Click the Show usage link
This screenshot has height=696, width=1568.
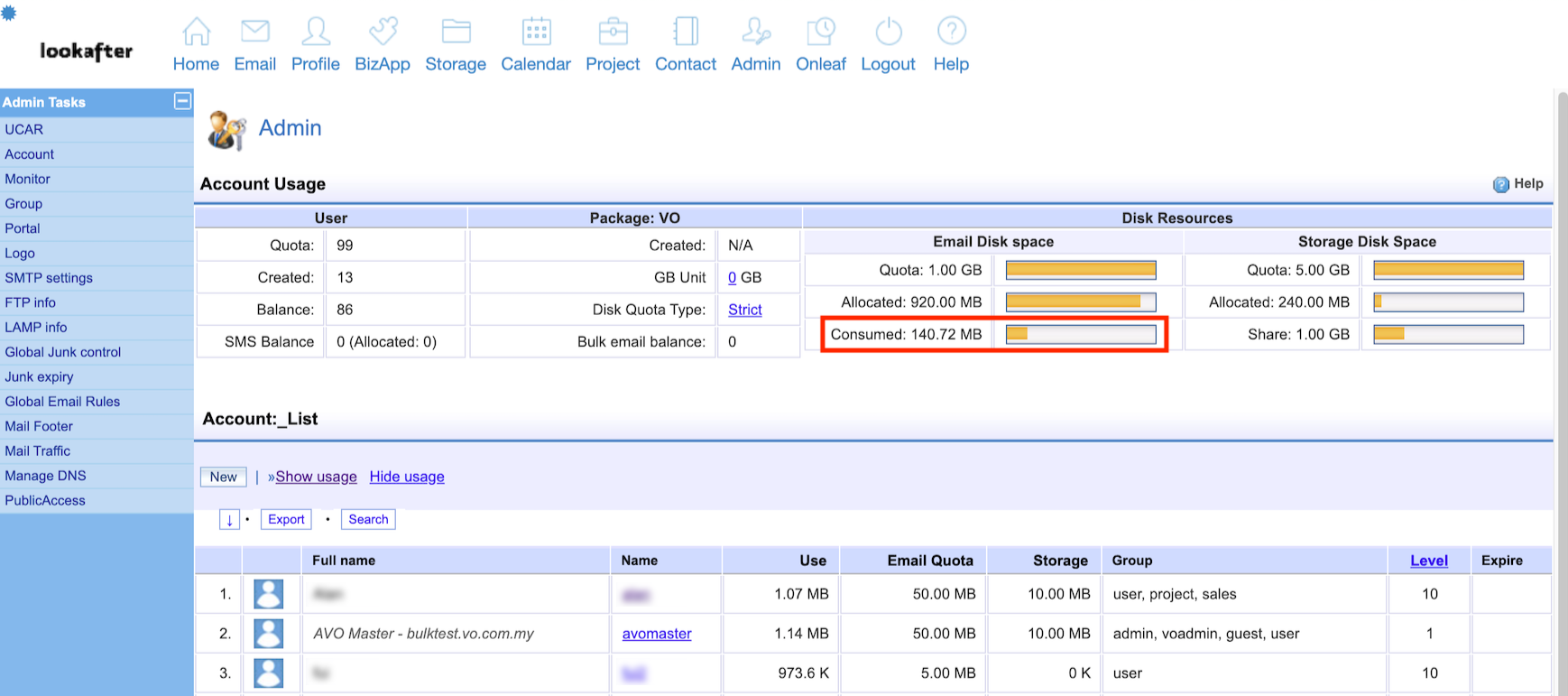click(316, 477)
